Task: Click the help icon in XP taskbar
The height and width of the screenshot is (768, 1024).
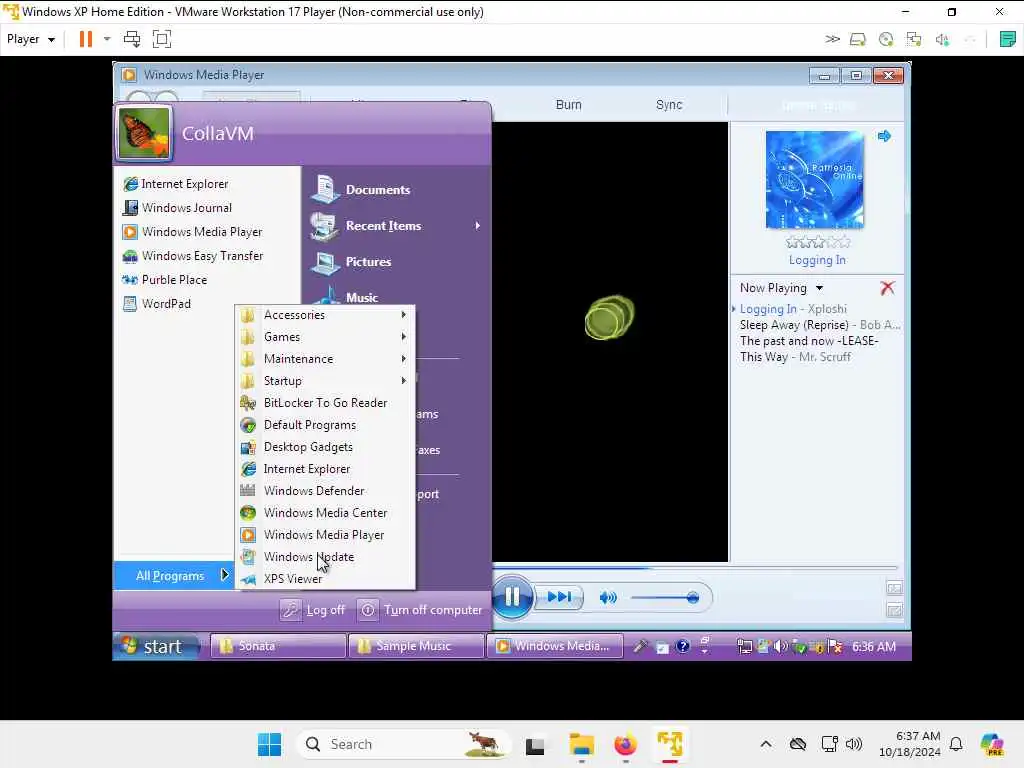Action: pyautogui.click(x=682, y=647)
